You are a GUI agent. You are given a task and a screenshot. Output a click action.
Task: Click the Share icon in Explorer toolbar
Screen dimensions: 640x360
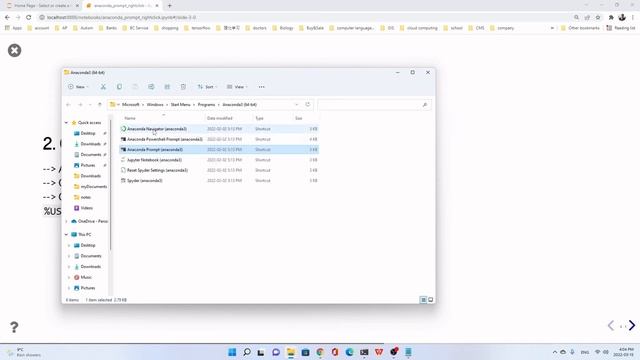[x=167, y=87]
